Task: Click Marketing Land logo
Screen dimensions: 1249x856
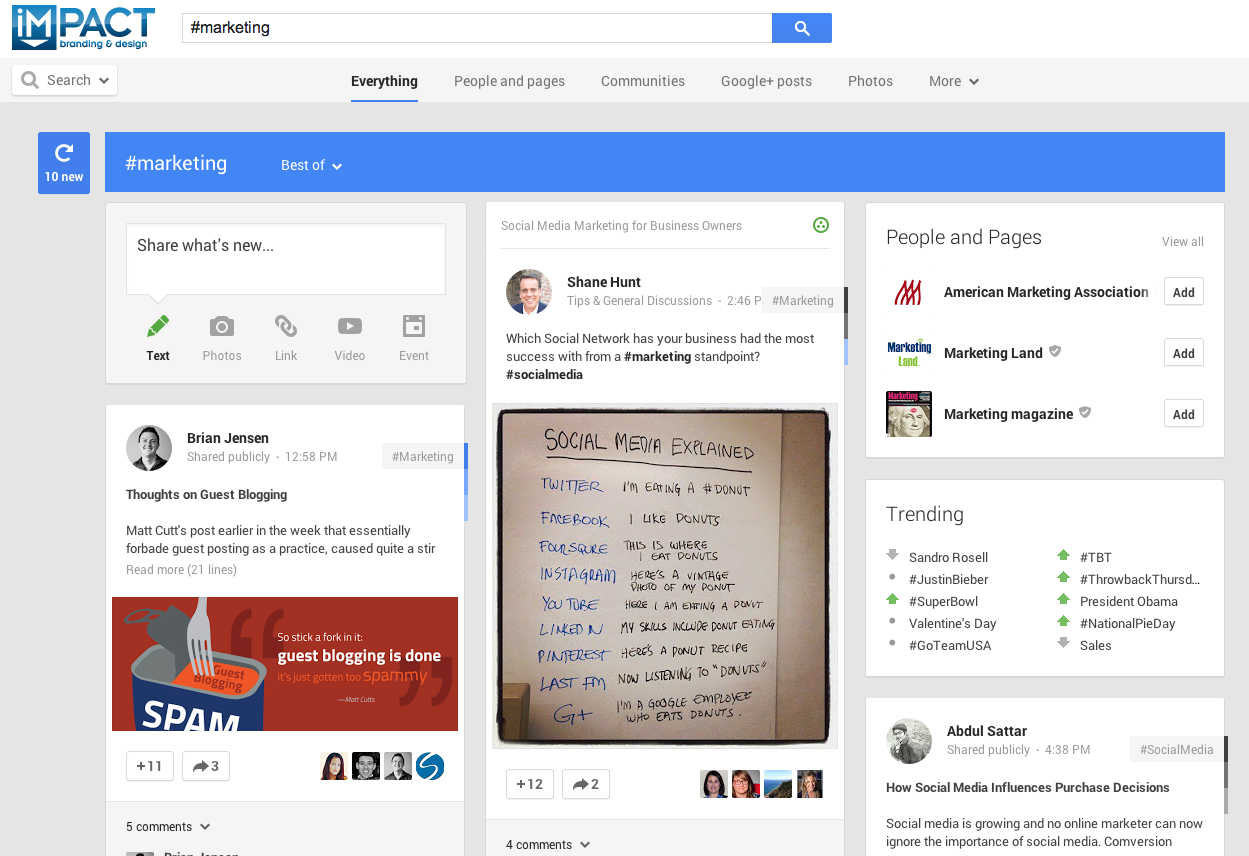Action: click(909, 353)
